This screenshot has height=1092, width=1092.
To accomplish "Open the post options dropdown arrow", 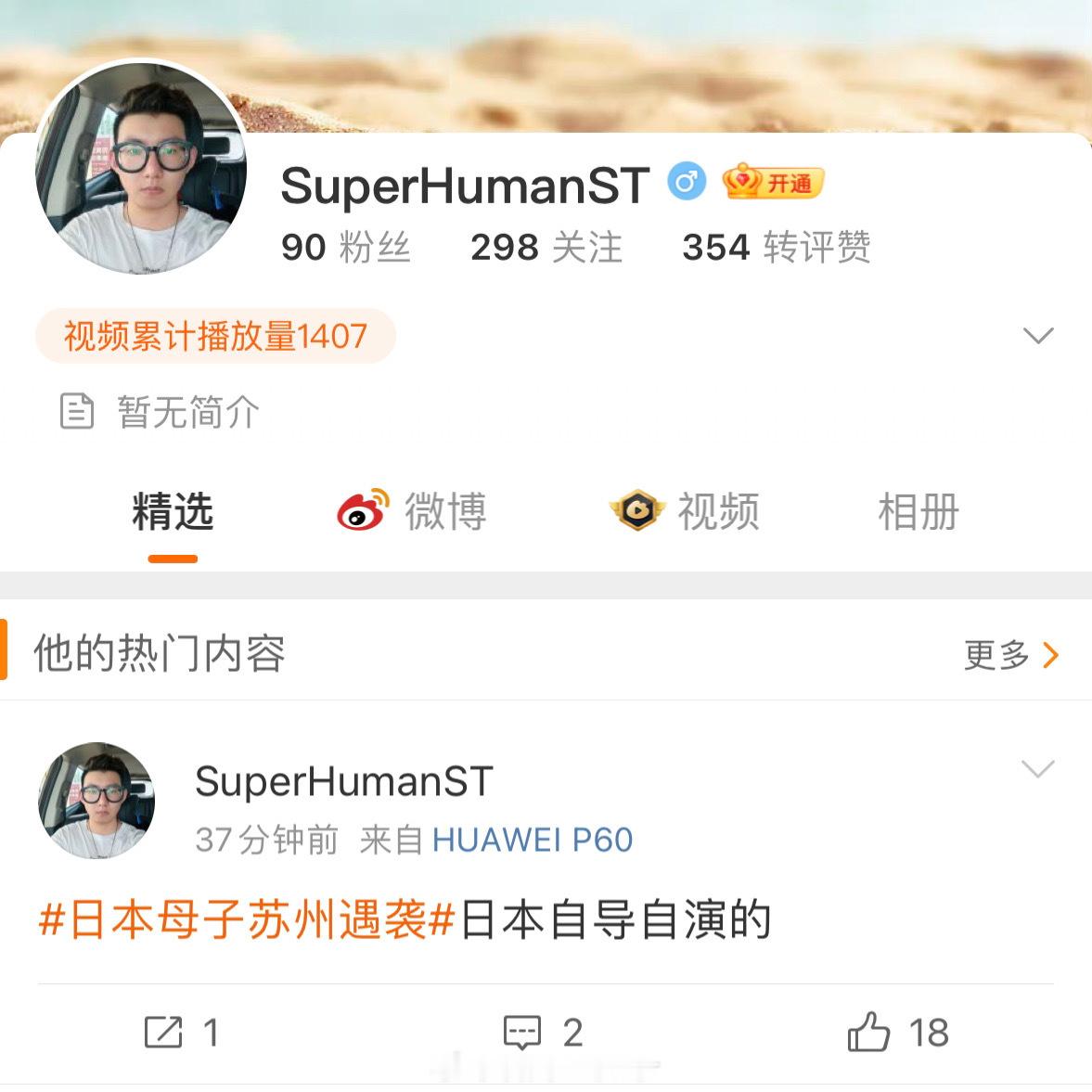I will [1037, 769].
